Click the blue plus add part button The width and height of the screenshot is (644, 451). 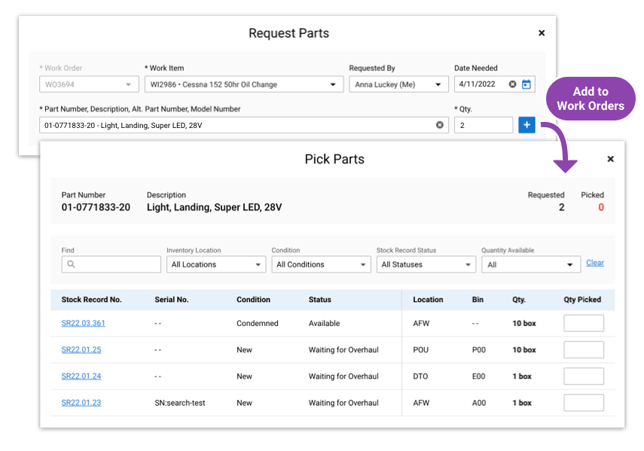pyautogui.click(x=527, y=125)
